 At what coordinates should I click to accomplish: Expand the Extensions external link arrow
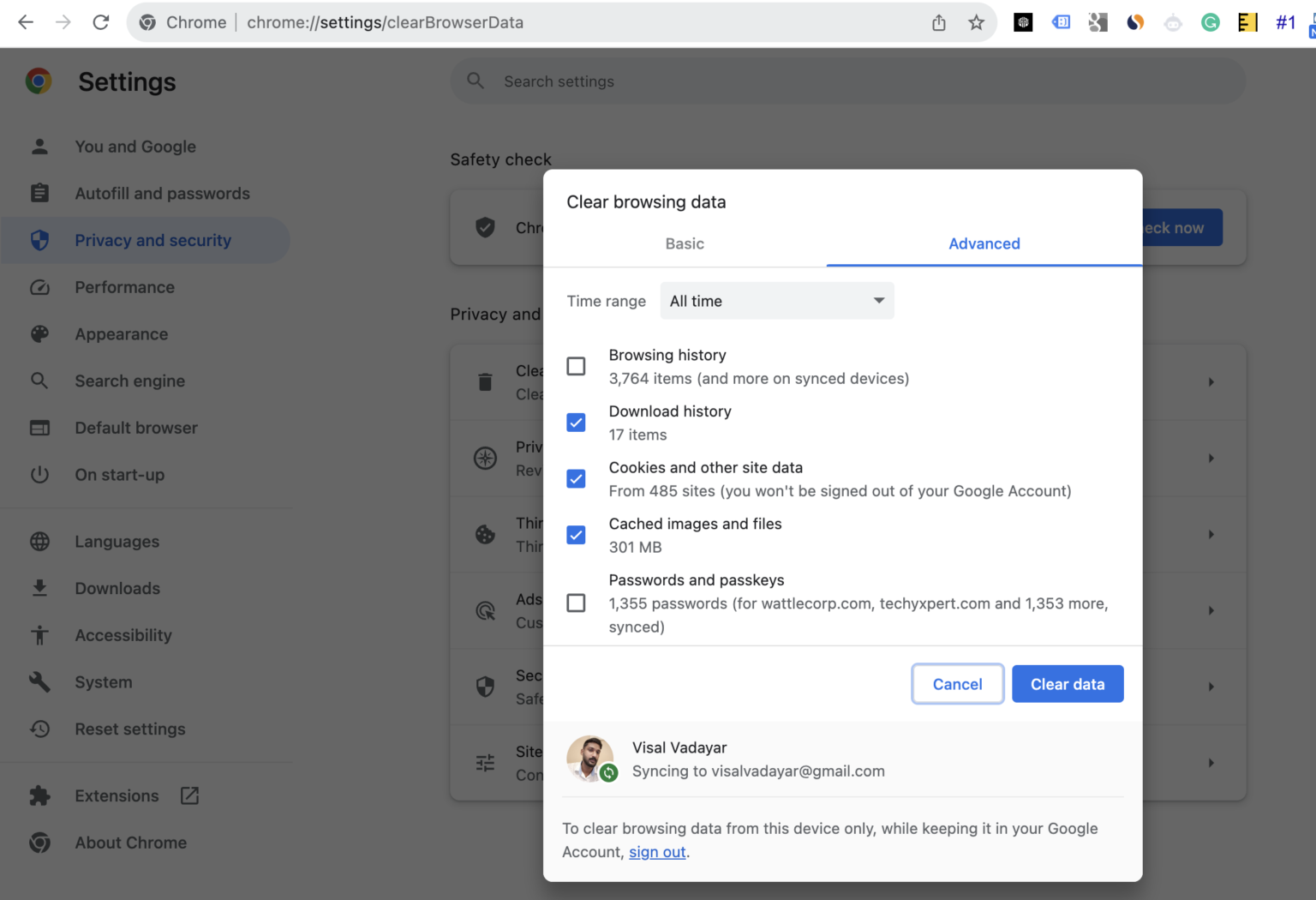(189, 795)
